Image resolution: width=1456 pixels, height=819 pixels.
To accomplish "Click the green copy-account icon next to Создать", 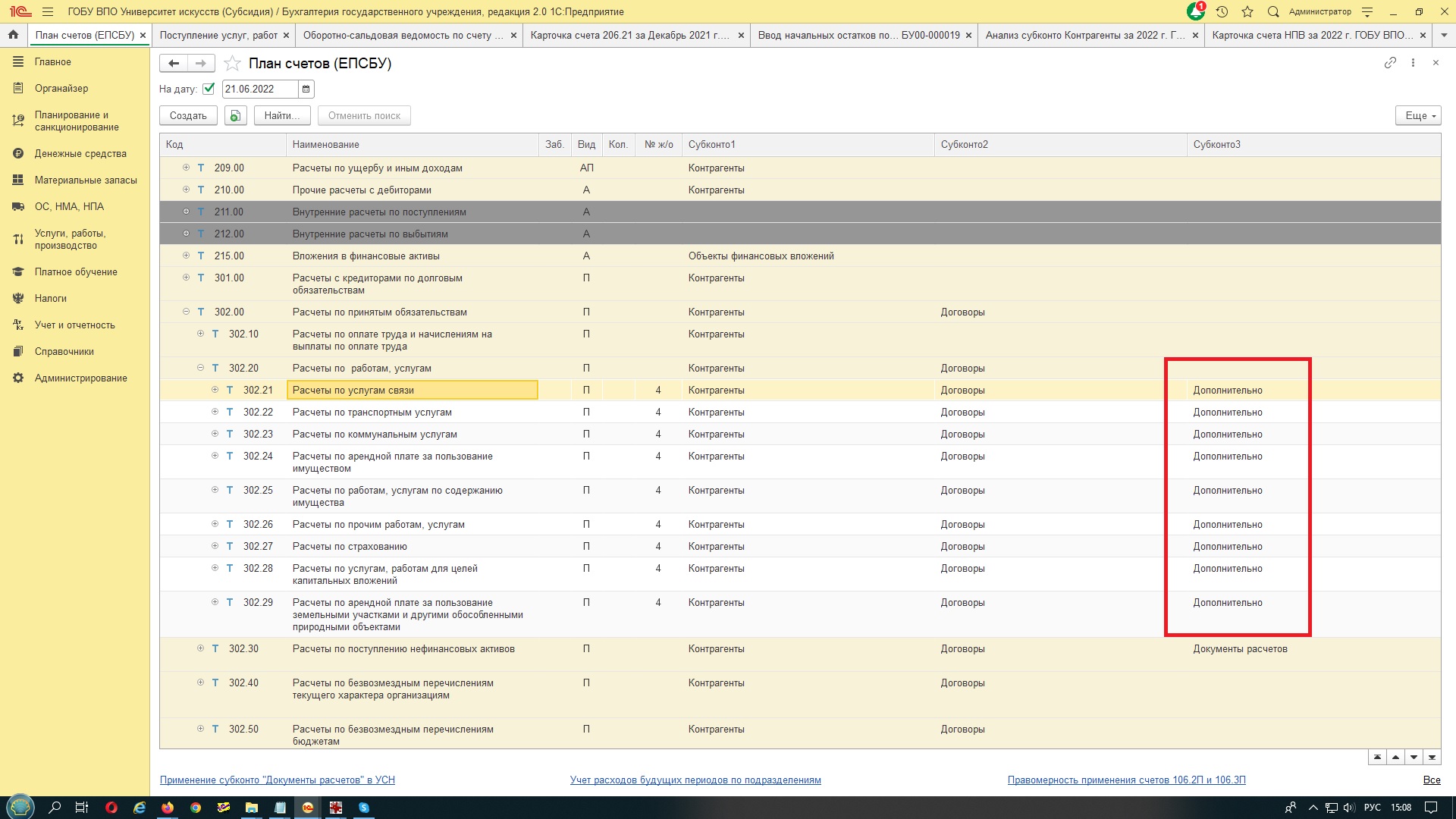I will 235,115.
